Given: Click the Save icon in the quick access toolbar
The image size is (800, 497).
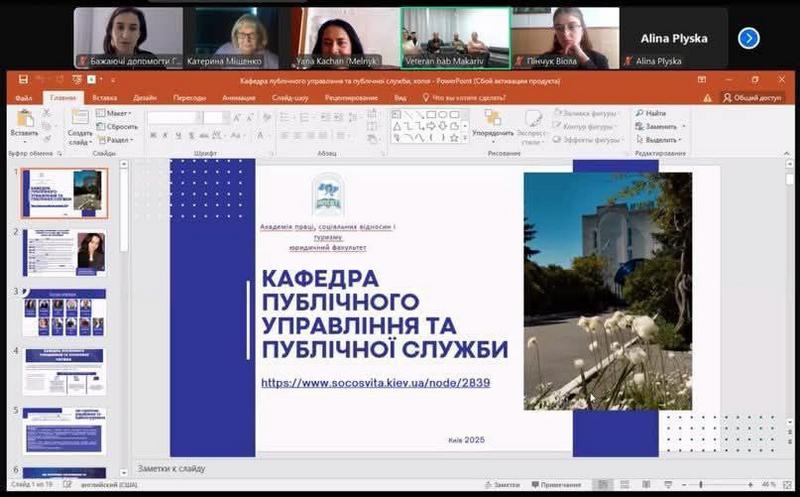Looking at the screenshot, I should pyautogui.click(x=23, y=79).
